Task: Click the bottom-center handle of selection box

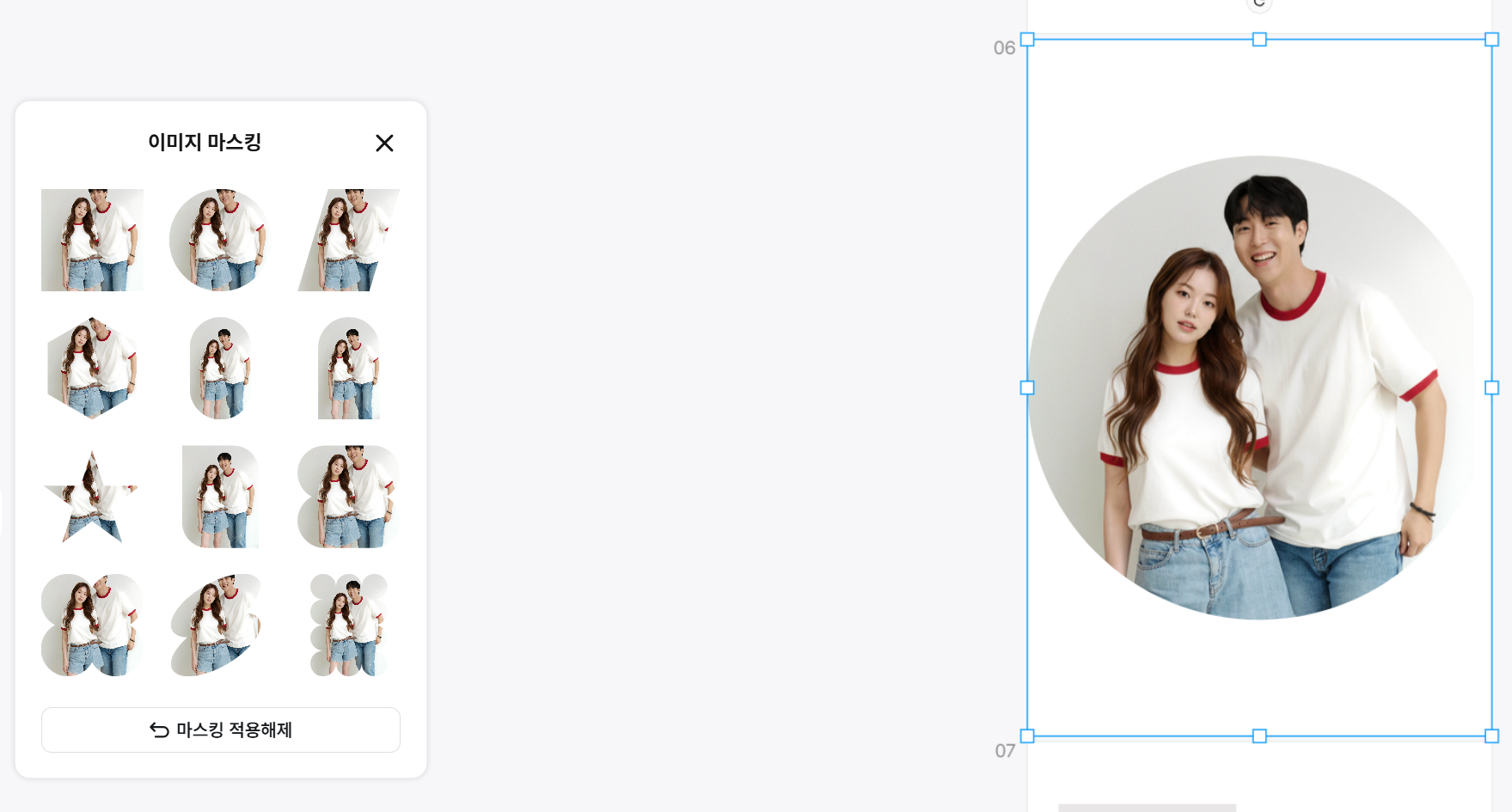Action: click(x=1259, y=736)
